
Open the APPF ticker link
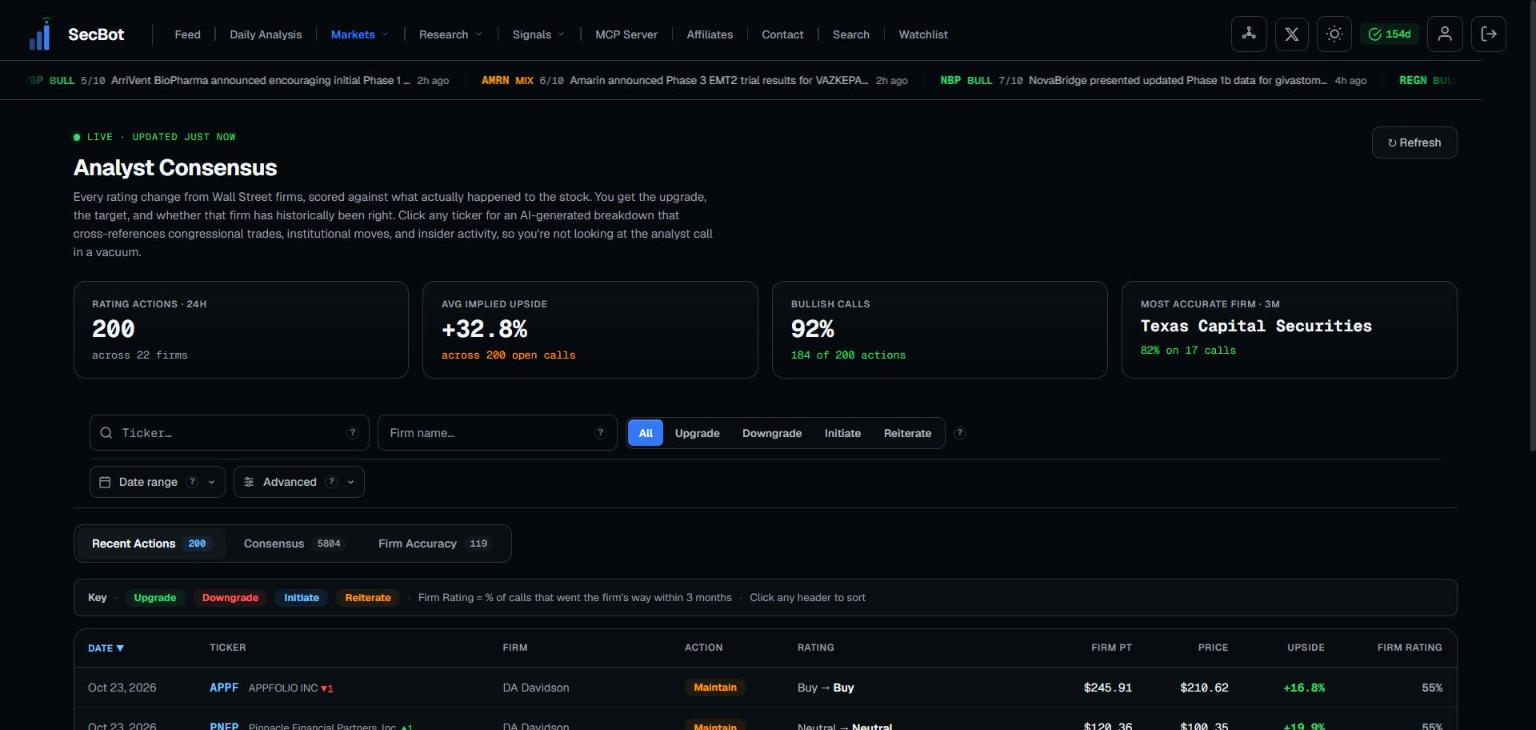[224, 688]
